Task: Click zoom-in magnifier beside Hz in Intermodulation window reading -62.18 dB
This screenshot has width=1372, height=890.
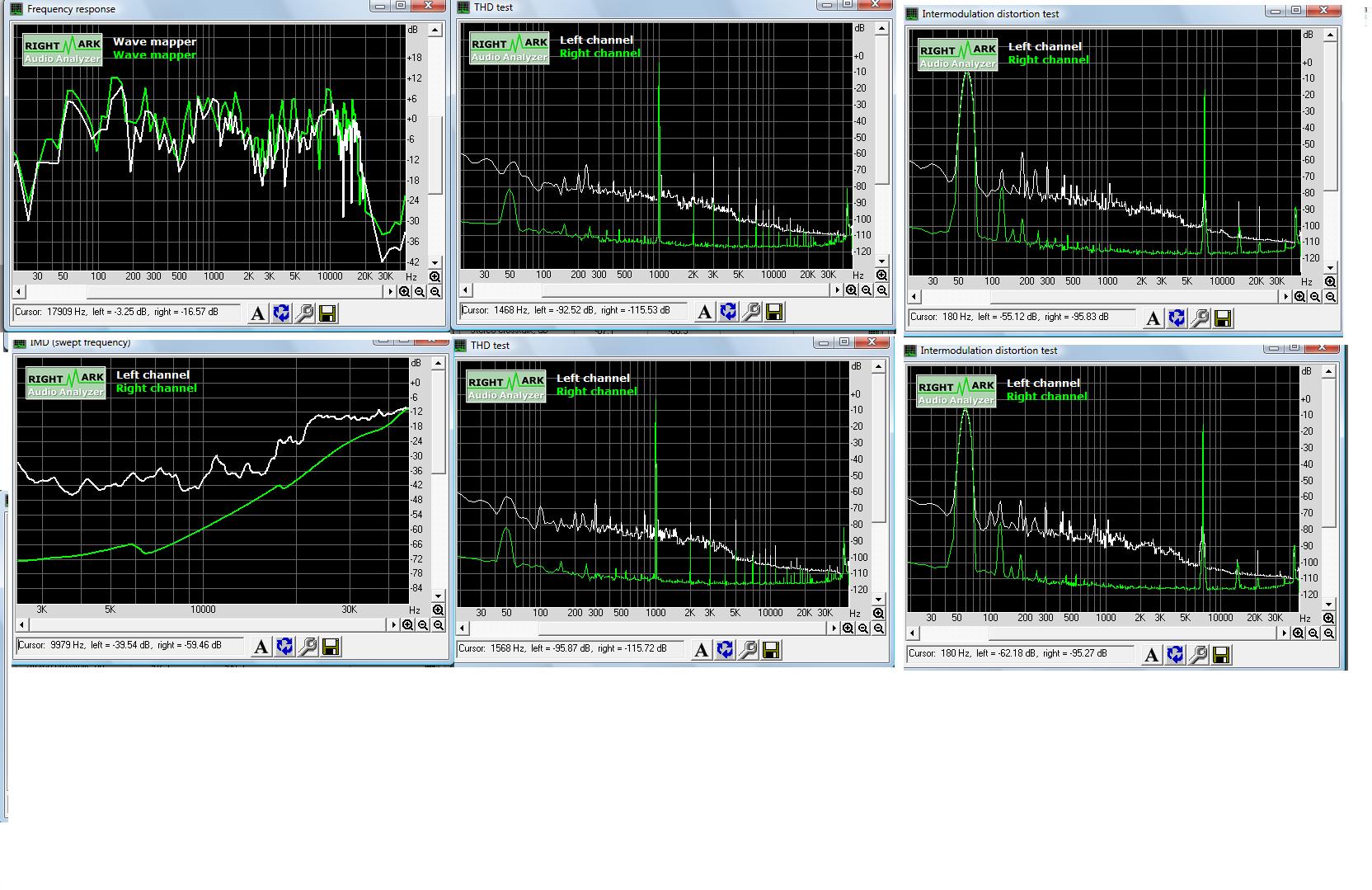Action: [1328, 618]
